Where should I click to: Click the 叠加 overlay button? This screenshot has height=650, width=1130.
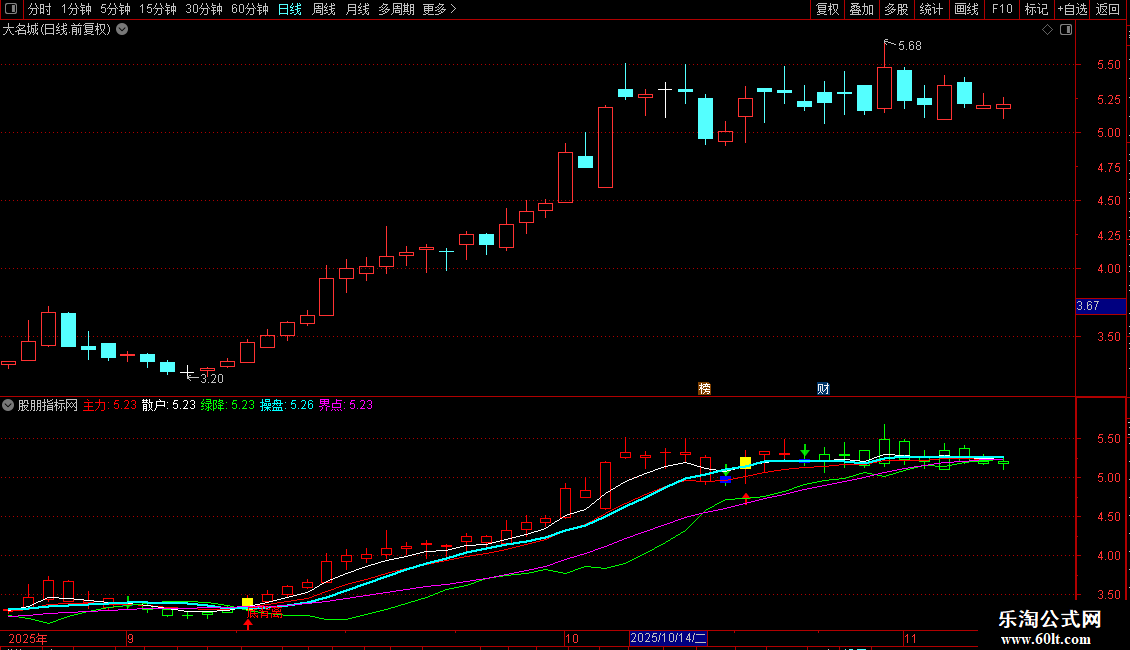click(x=862, y=9)
